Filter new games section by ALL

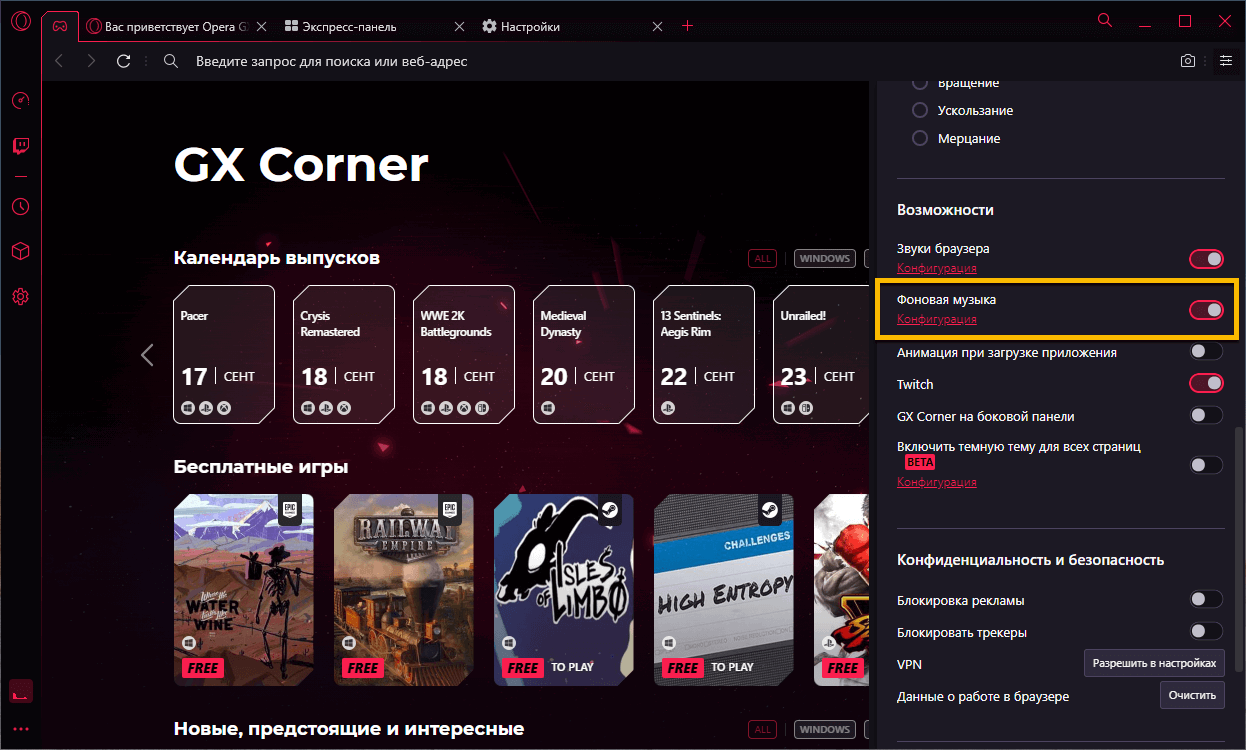pyautogui.click(x=763, y=730)
